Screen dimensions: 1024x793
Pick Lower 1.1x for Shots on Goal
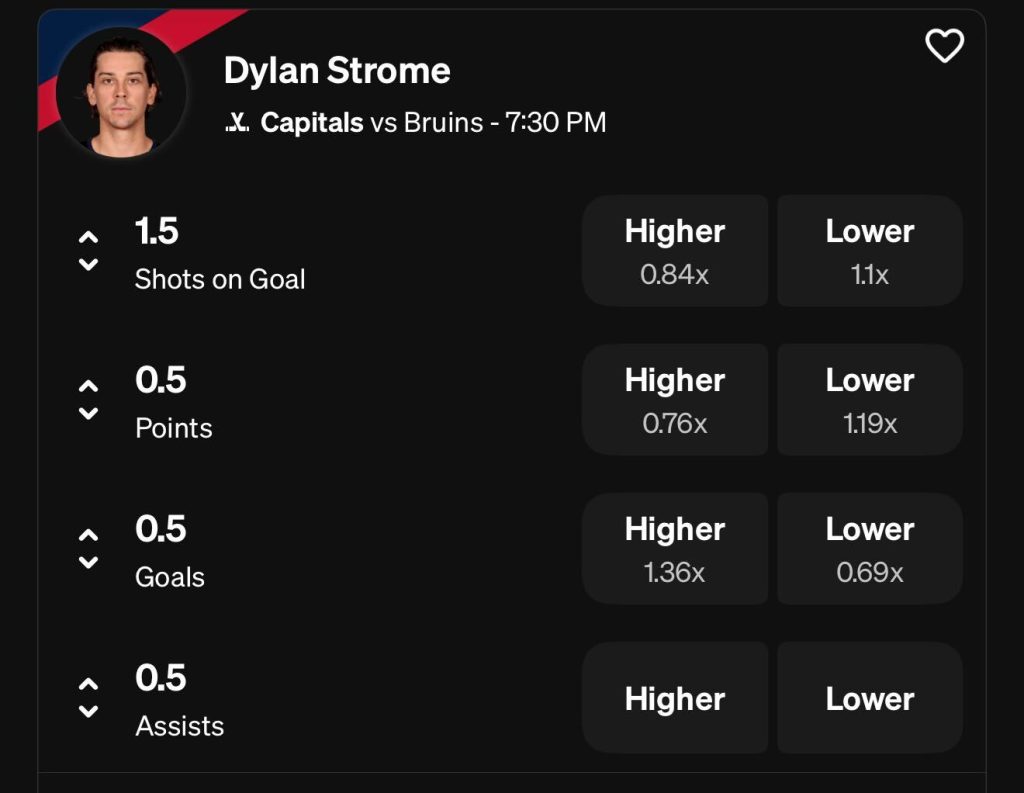(870, 250)
